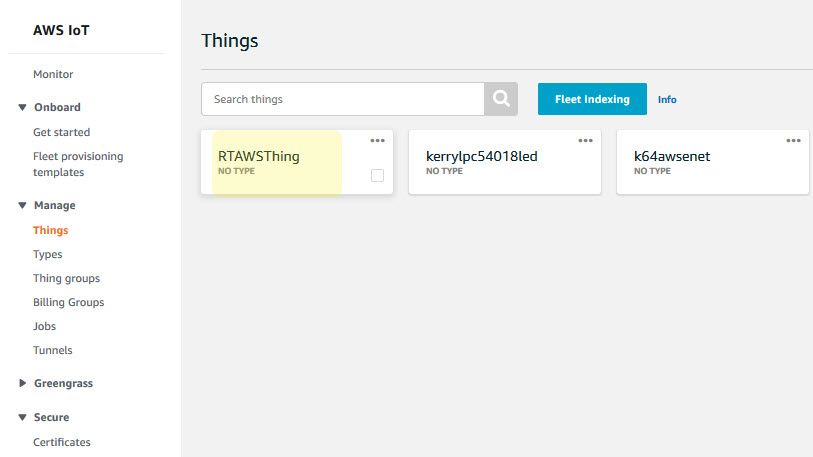Click the search magnifier icon button
This screenshot has width=813, height=457.
coord(501,99)
